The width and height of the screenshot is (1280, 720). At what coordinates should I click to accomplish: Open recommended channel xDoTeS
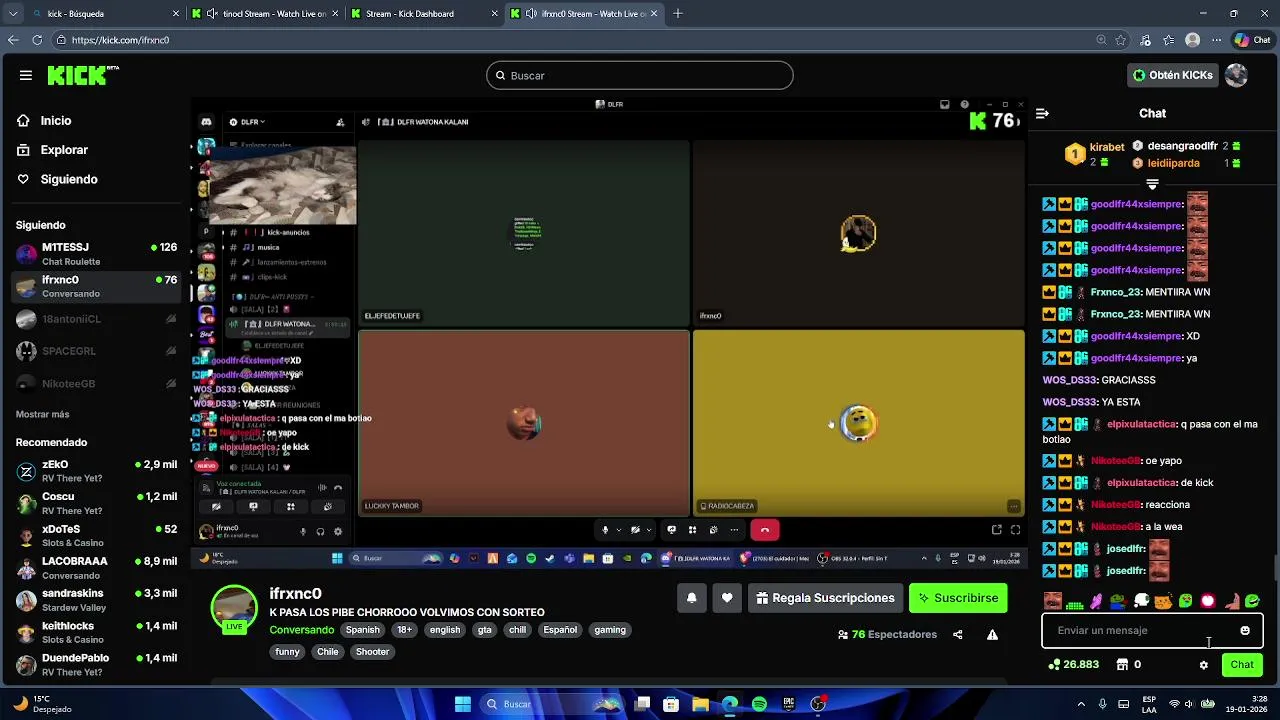pyautogui.click(x=97, y=535)
